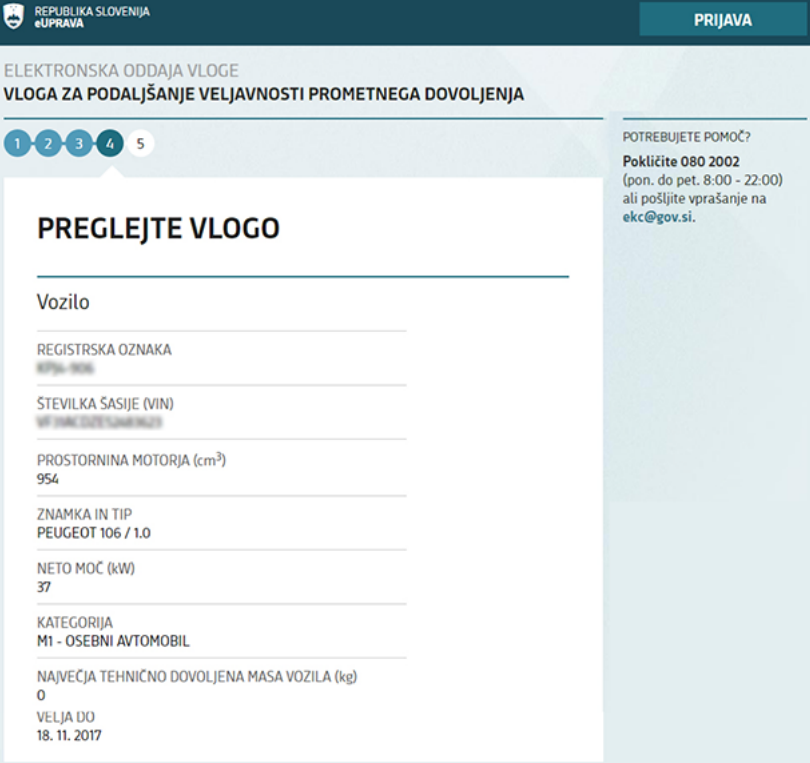
Task: Click the ZNAMKA IN TIP label
Action: [85, 515]
